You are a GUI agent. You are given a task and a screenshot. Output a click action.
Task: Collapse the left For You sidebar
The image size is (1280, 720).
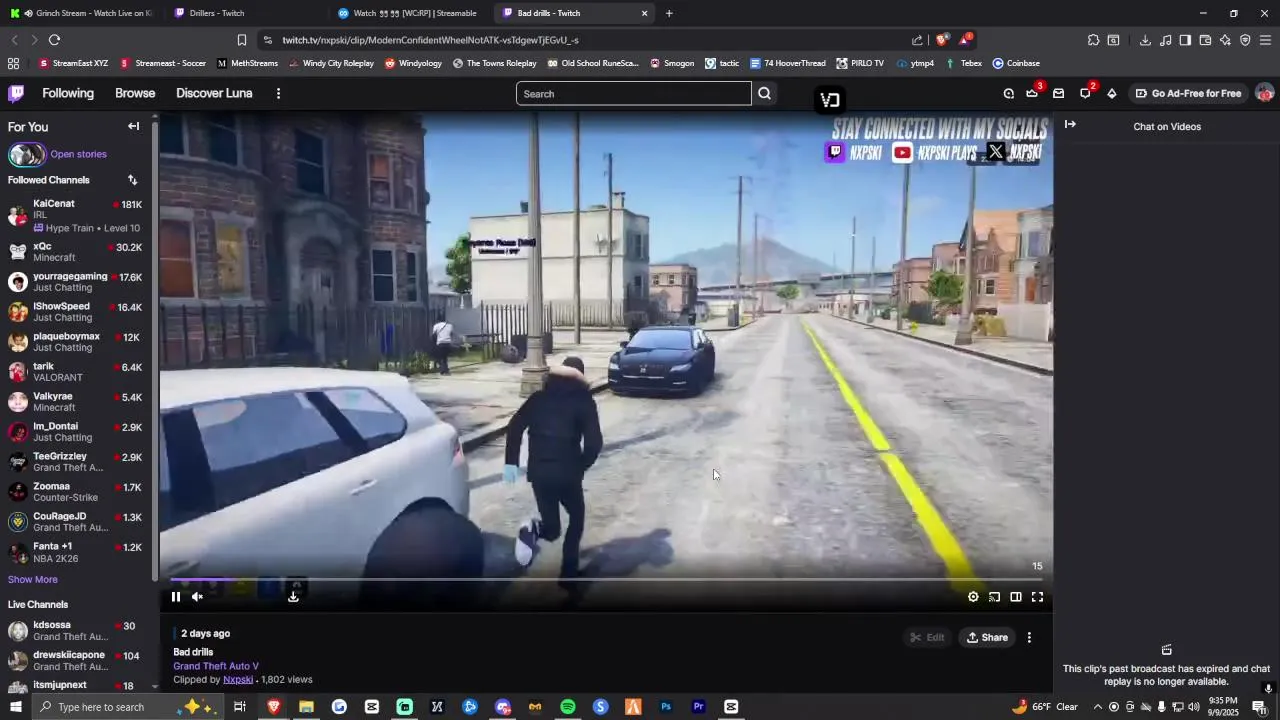click(x=133, y=126)
